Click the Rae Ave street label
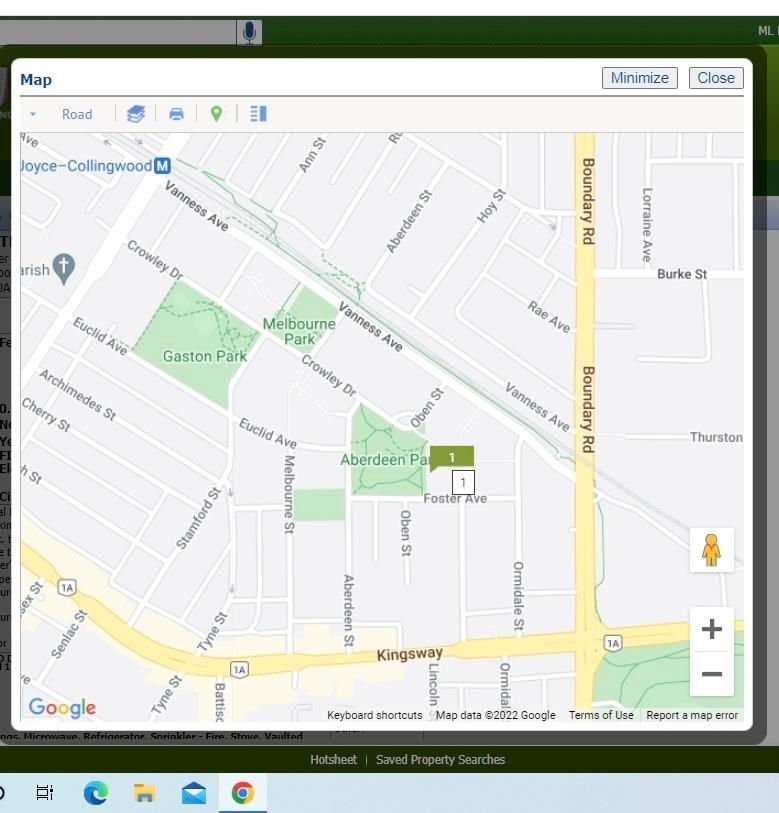 pos(549,317)
